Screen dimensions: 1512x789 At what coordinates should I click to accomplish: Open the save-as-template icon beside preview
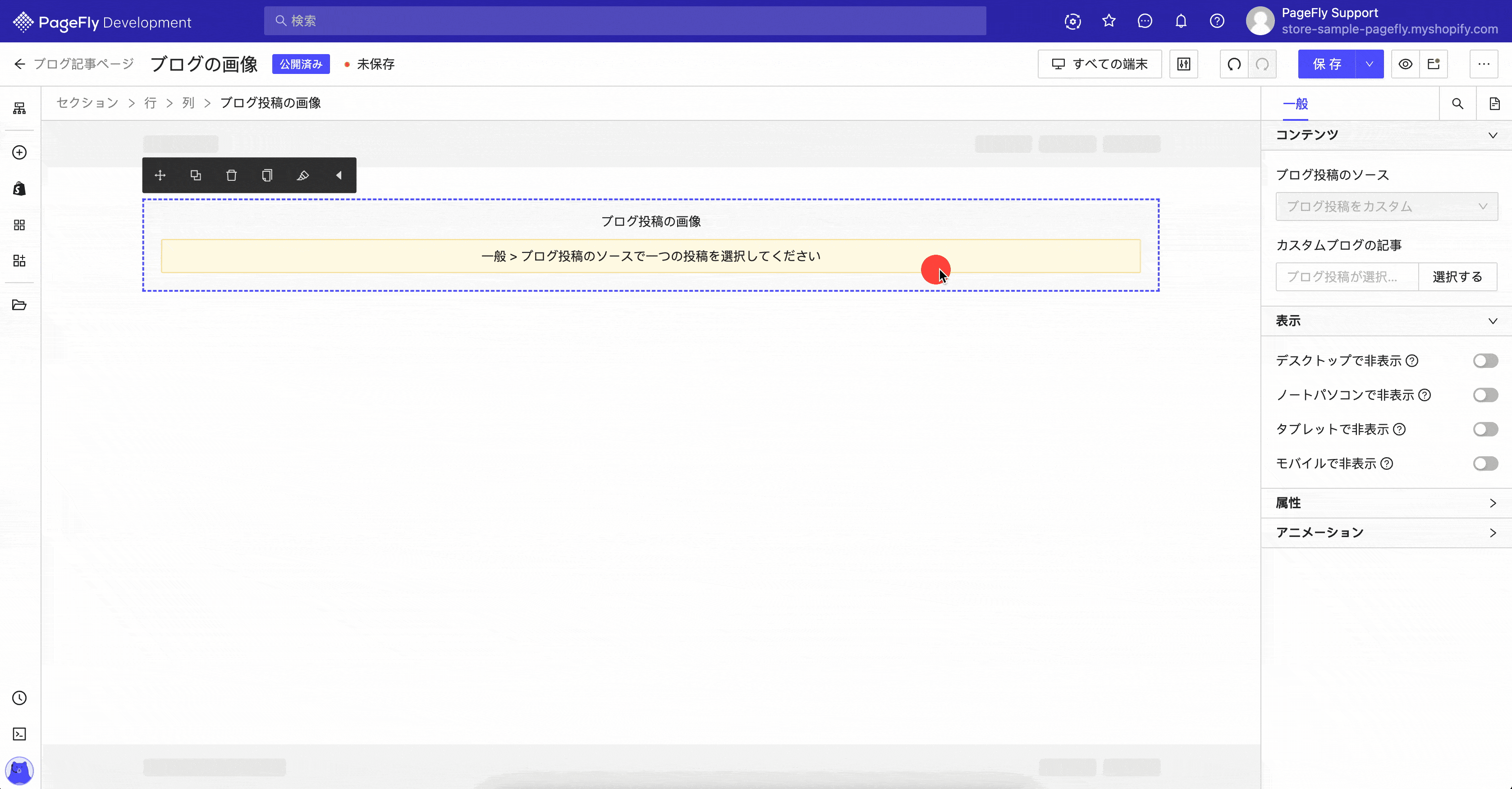coord(1434,64)
